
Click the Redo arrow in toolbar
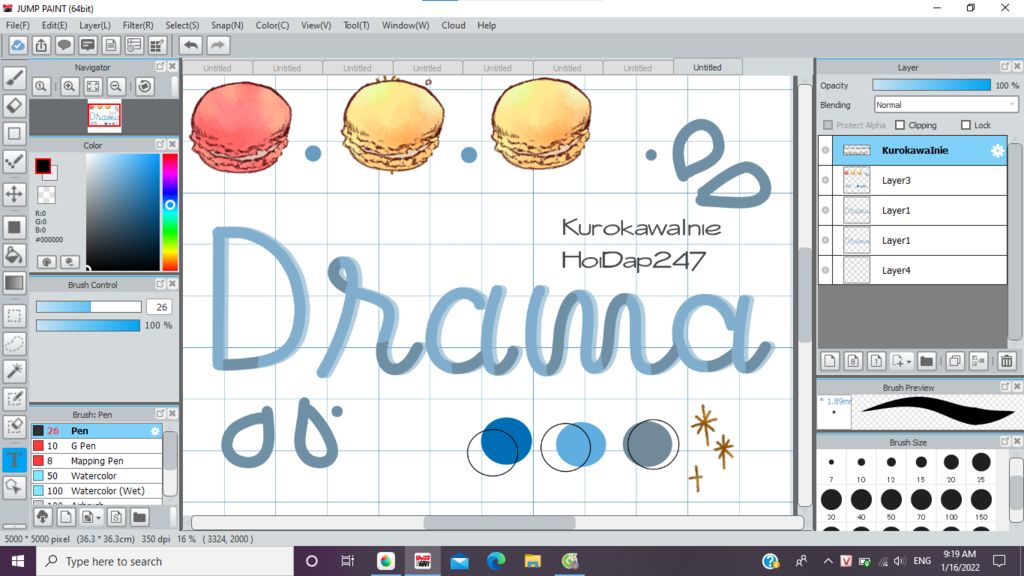218,45
